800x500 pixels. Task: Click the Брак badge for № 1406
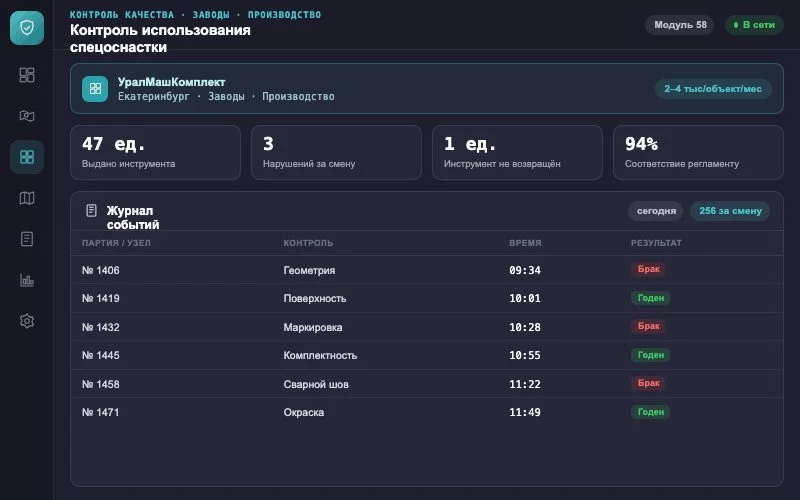point(648,269)
